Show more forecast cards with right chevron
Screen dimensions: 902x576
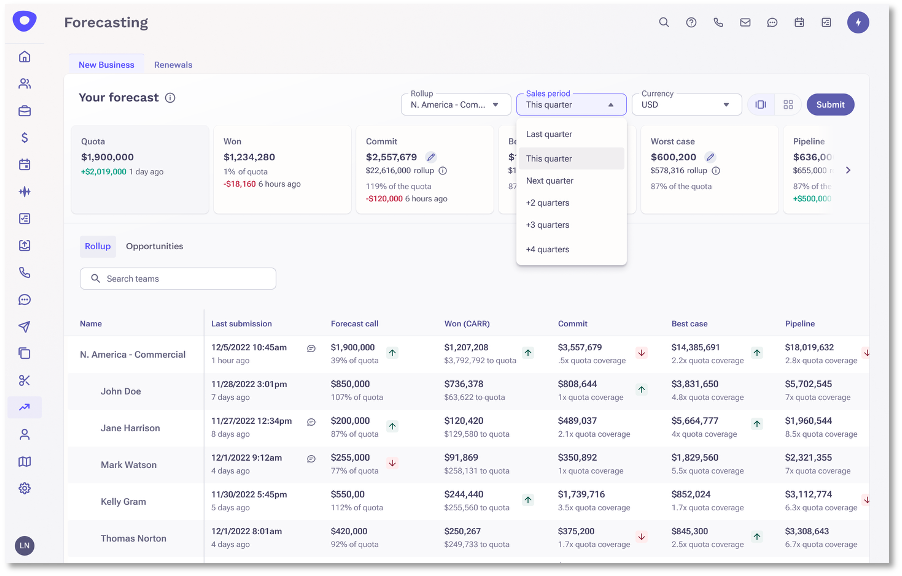(x=848, y=170)
